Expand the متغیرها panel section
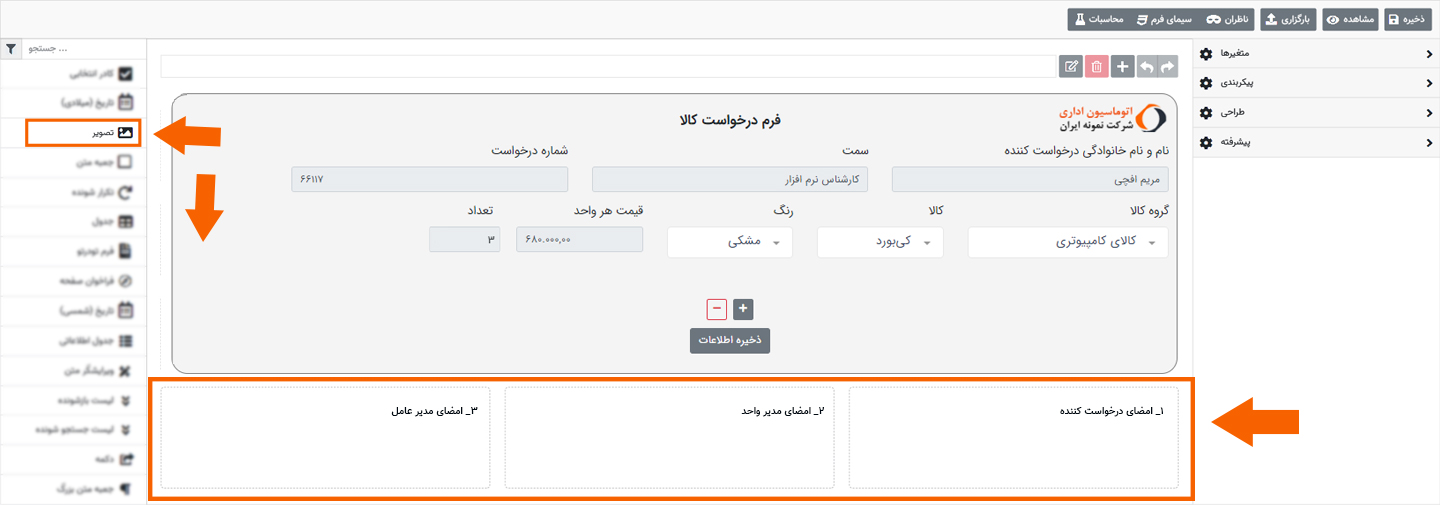The width and height of the screenshot is (1440, 505). [1316, 53]
